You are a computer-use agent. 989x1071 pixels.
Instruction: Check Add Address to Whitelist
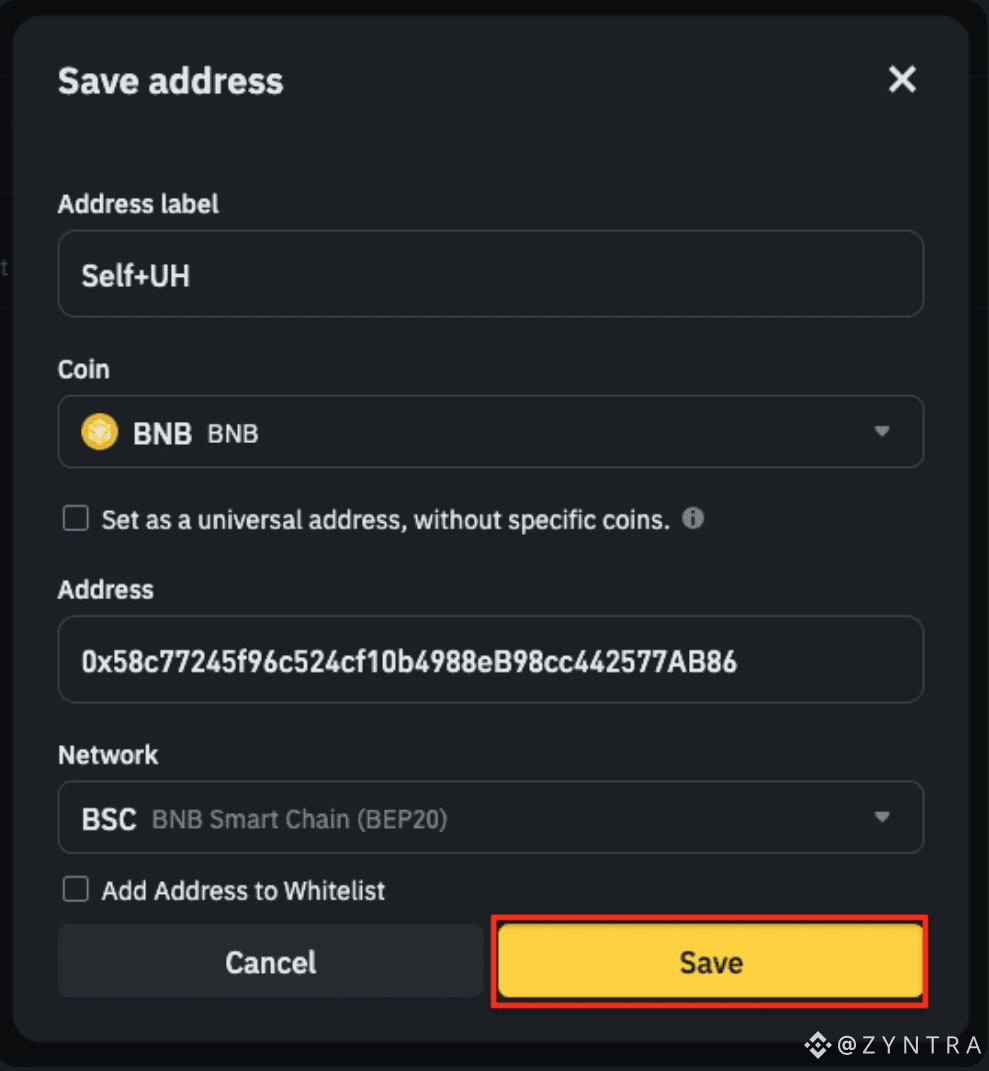[x=75, y=889]
